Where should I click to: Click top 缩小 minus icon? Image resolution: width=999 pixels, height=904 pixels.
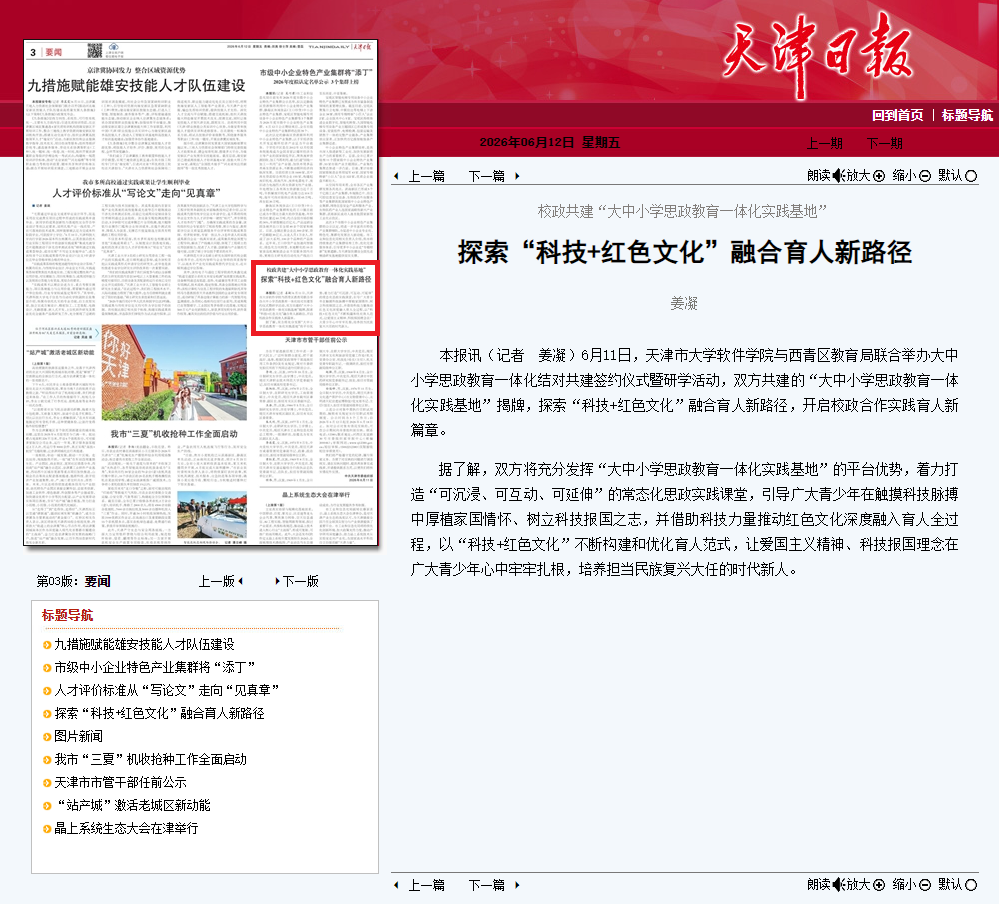(x=924, y=176)
